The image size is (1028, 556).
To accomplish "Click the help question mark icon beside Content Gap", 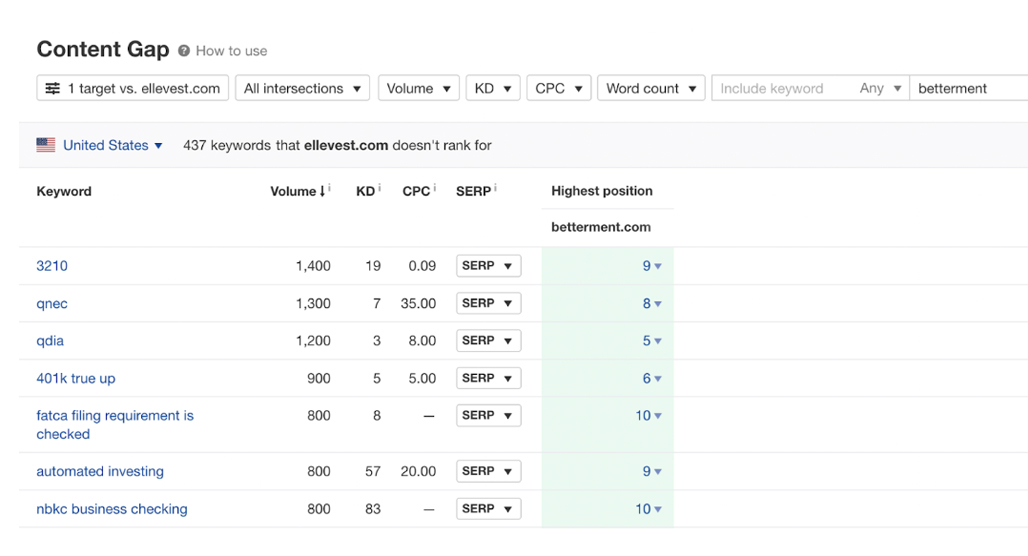I will (x=184, y=51).
